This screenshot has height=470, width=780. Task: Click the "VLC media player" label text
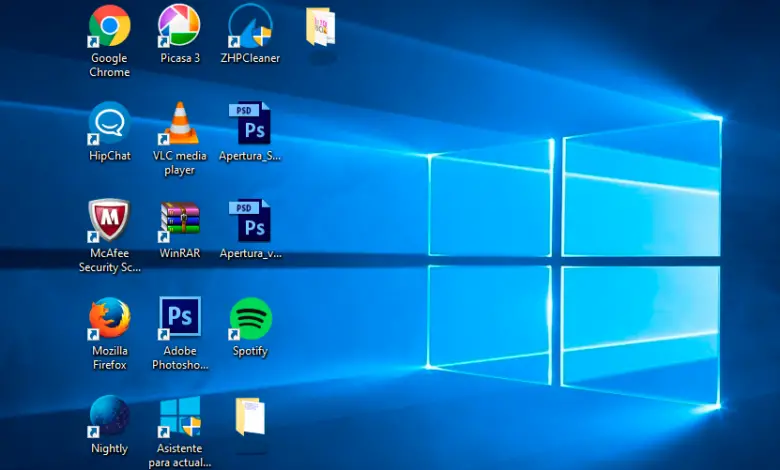pyautogui.click(x=180, y=163)
